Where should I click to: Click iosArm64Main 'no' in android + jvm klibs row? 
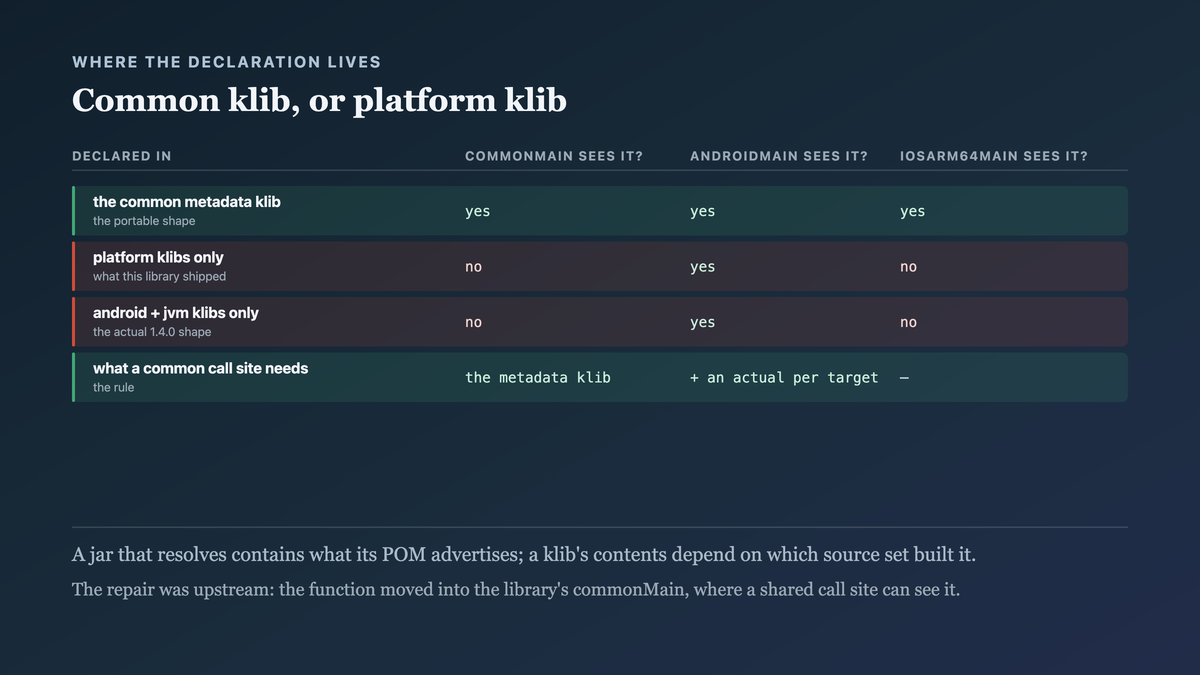909,322
